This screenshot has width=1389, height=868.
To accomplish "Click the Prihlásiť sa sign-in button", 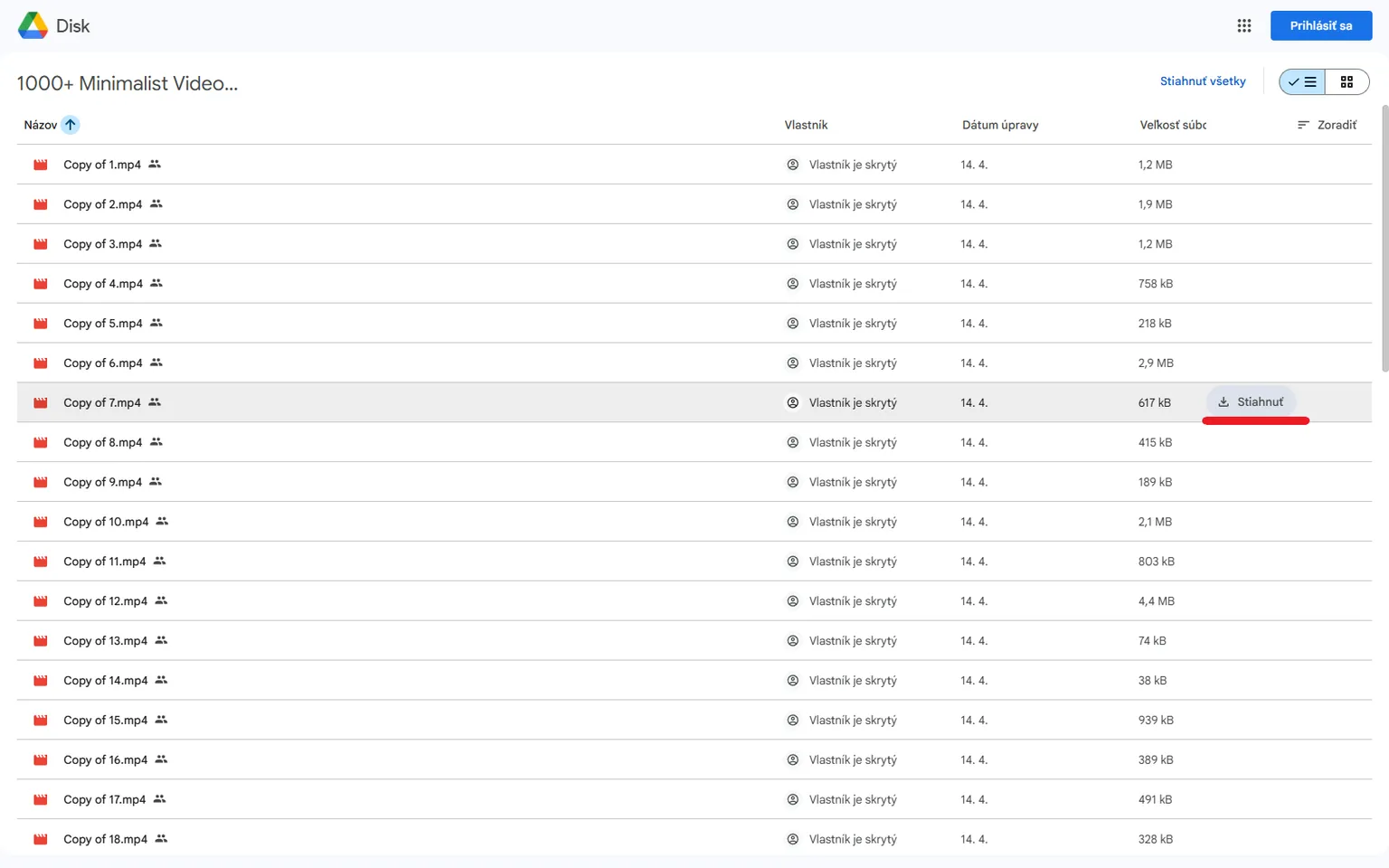I will (1320, 26).
